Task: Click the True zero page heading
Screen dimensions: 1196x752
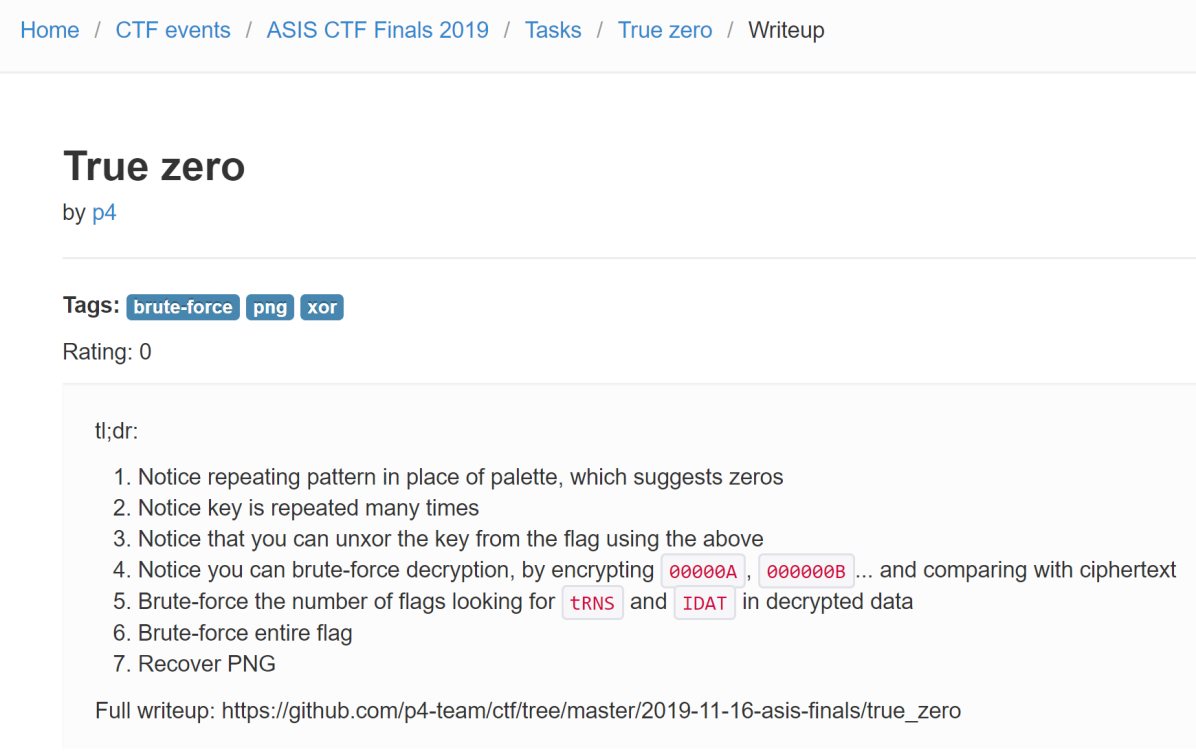Action: click(x=154, y=166)
